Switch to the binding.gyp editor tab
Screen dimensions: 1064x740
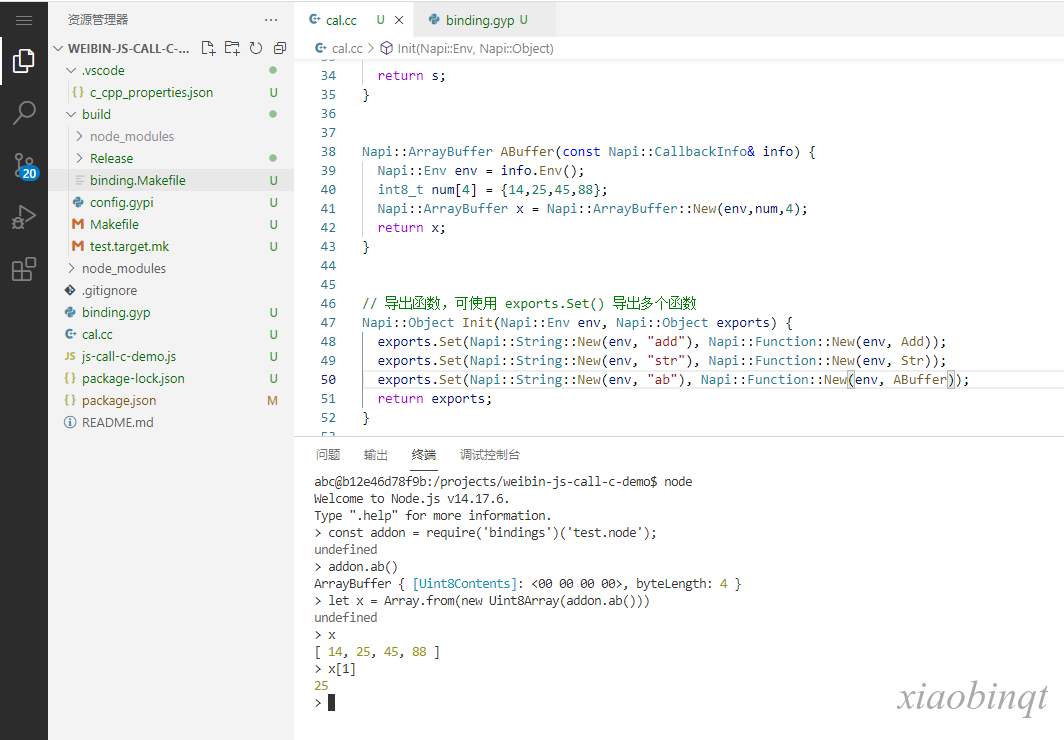coord(479,20)
